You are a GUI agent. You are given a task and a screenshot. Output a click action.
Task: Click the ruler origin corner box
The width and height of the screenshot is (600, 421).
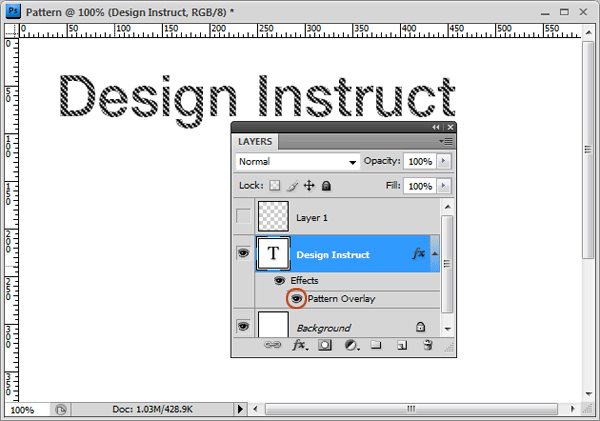12,30
